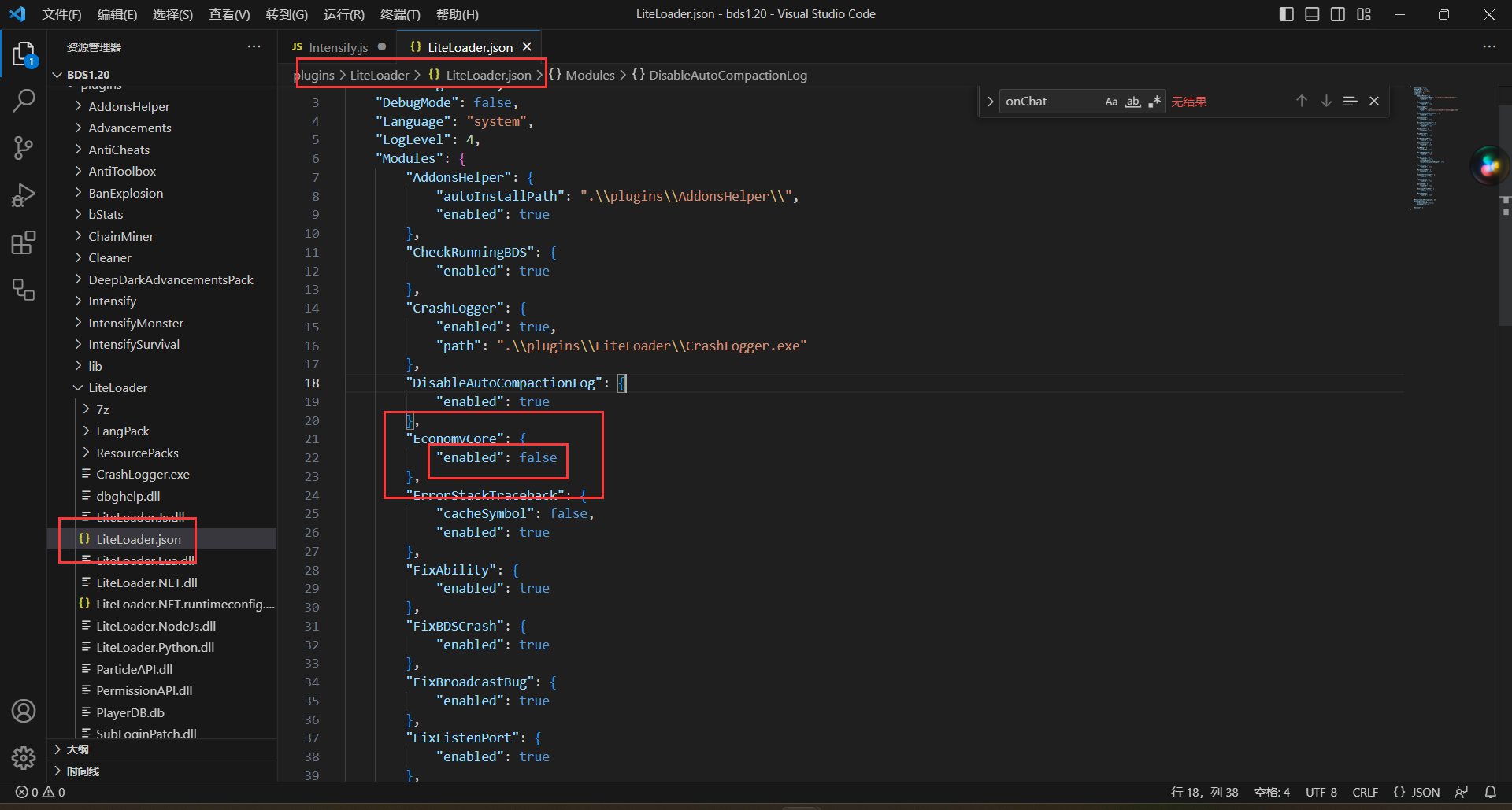Collapse the LiteLoader folder

click(117, 387)
